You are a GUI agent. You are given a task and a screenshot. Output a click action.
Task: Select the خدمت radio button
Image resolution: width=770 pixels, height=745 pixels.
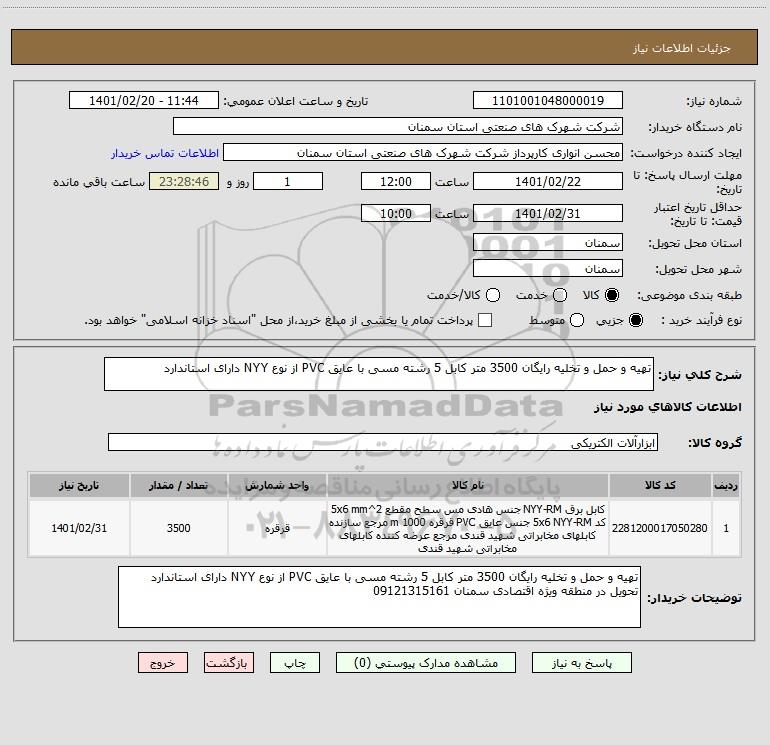(x=560, y=295)
